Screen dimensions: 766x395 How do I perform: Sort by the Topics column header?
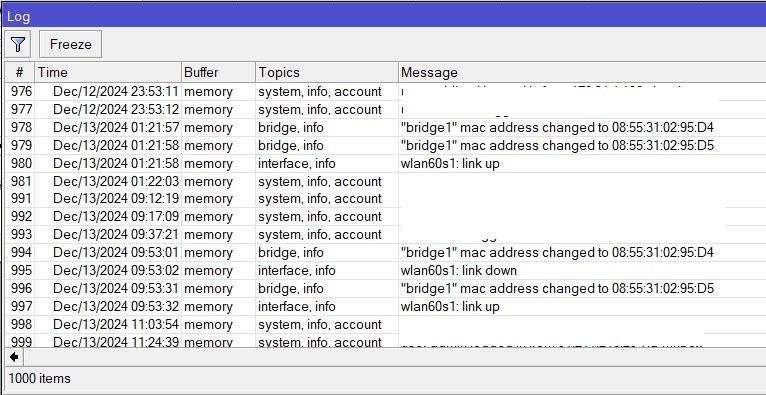[x=326, y=72]
